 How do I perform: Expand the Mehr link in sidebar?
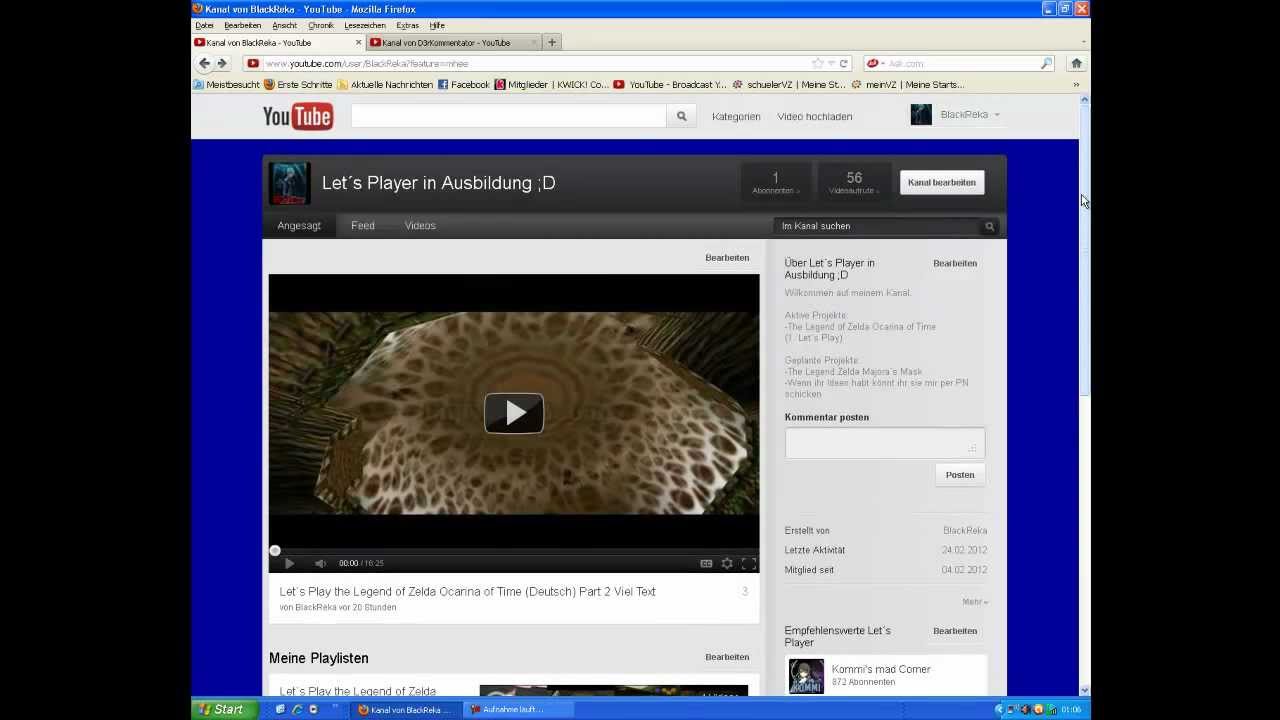[x=975, y=602]
